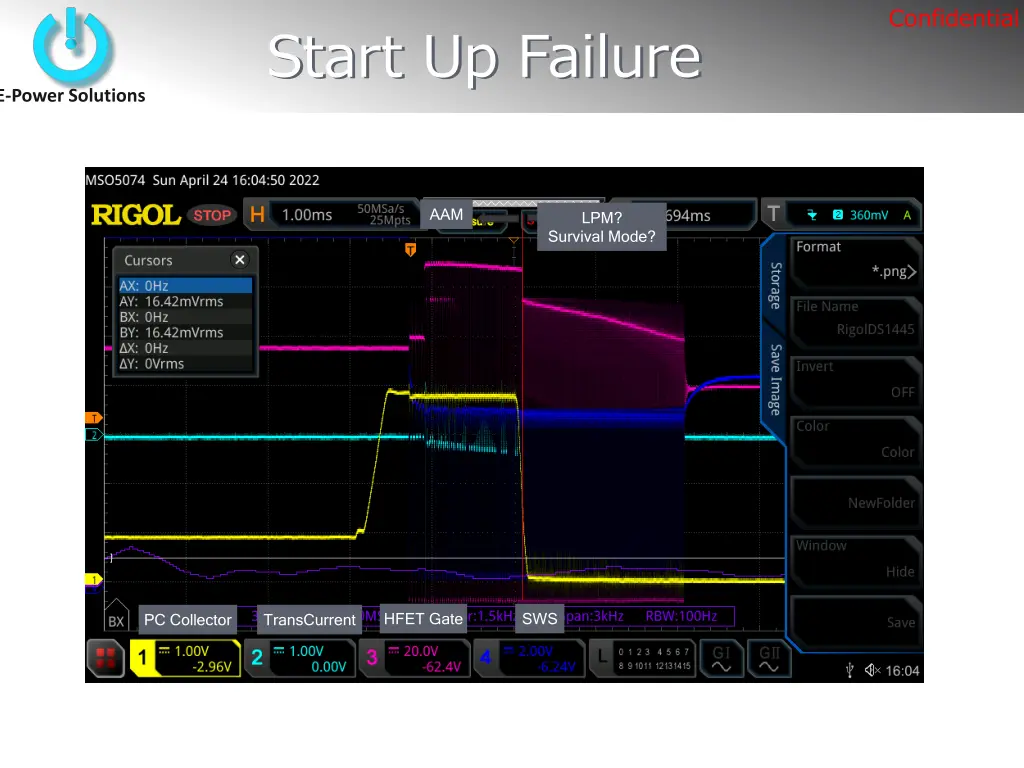
Task: Click the GII waveform generator icon
Action: click(769, 657)
